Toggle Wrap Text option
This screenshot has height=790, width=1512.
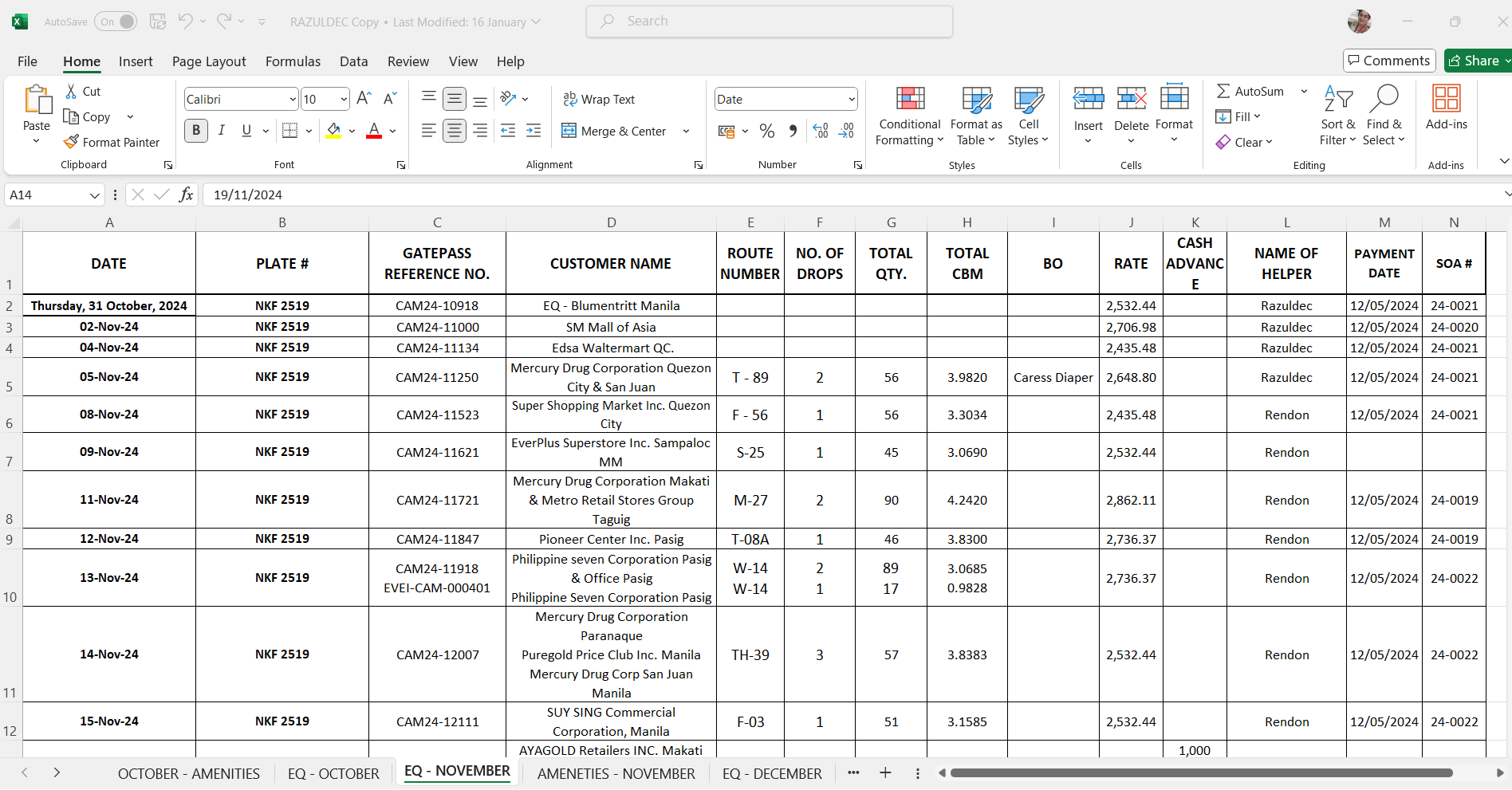pos(599,99)
